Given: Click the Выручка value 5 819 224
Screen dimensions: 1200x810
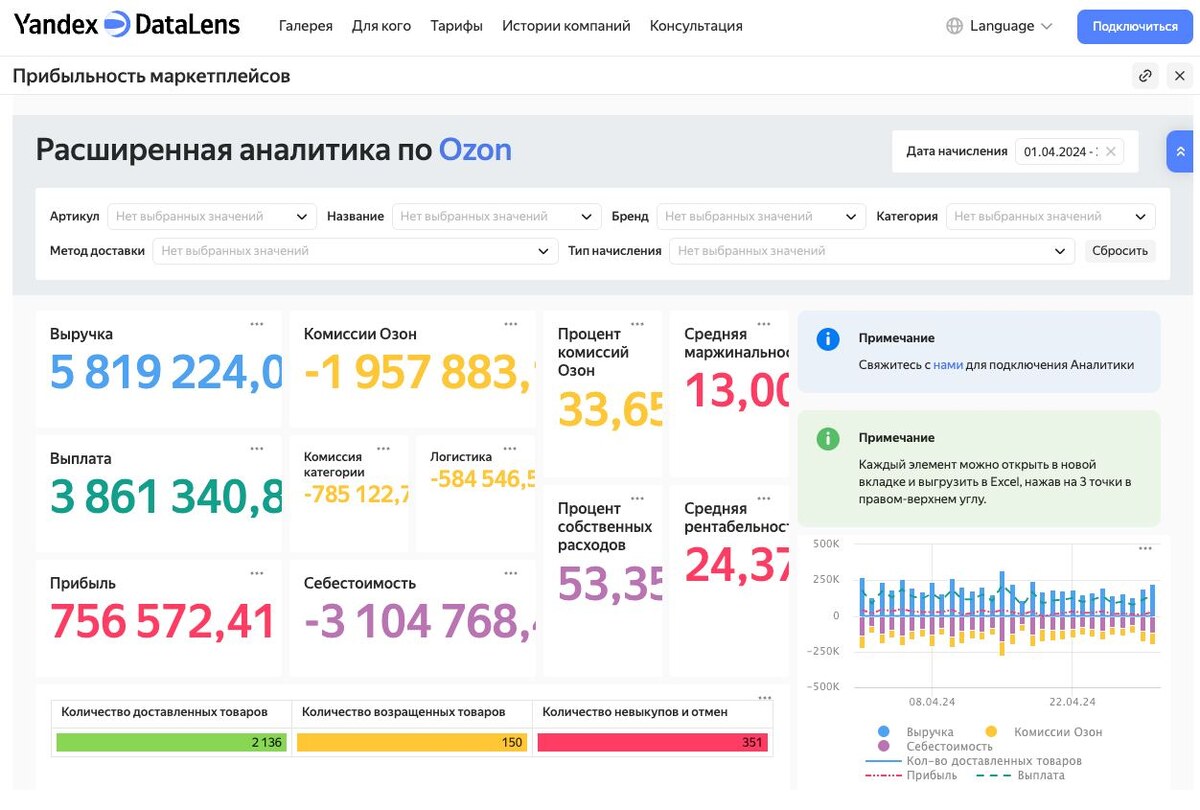Looking at the screenshot, I should 166,372.
